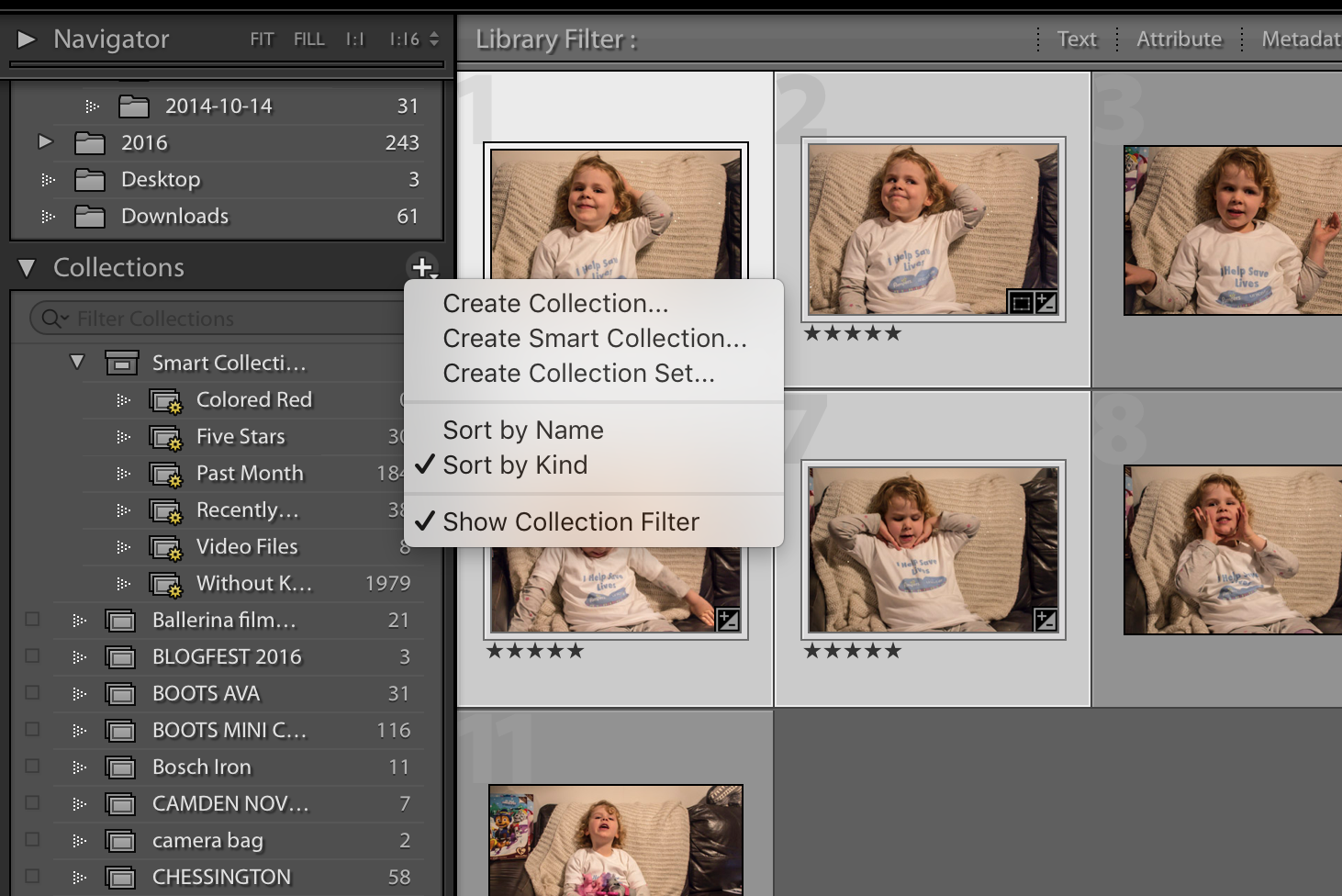Open the Metadata library filter
1342x896 pixels.
(1302, 39)
